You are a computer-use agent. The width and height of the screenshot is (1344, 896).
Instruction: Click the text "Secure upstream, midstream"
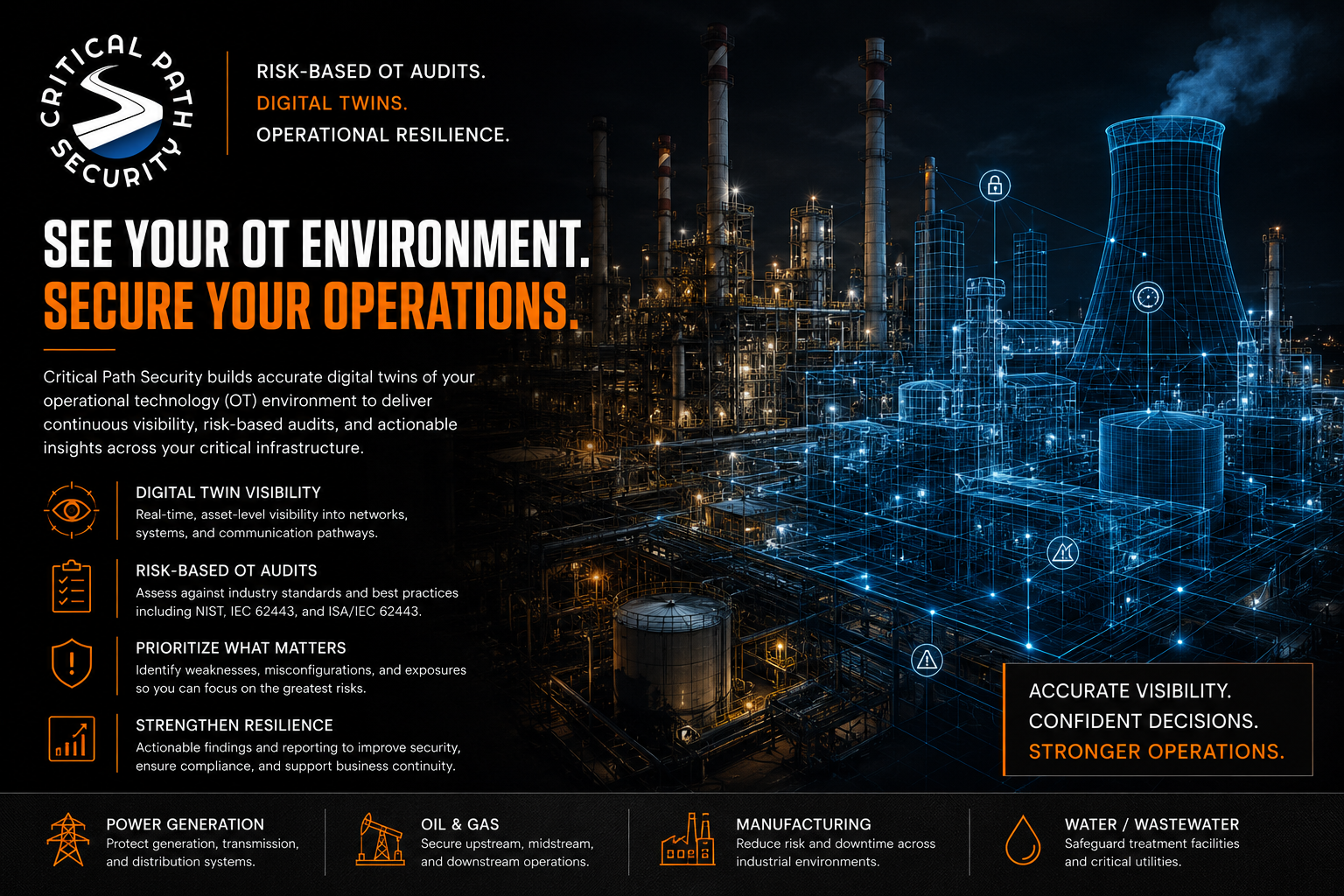507,843
